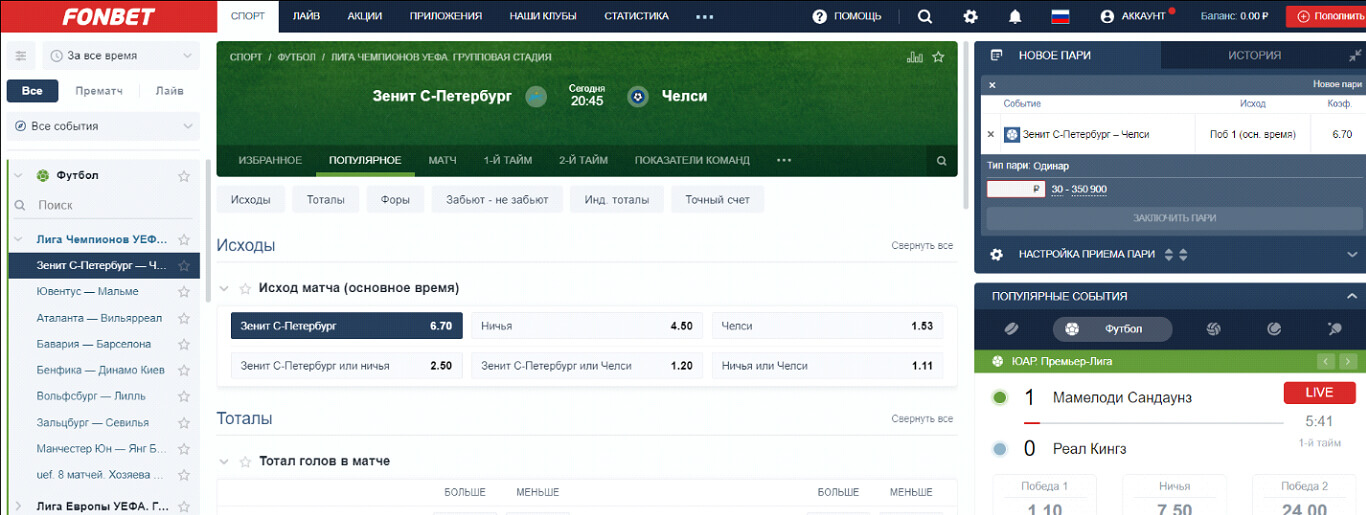Select the tennis ball sport icon
The width and height of the screenshot is (1366, 515).
pyautogui.click(x=1274, y=328)
